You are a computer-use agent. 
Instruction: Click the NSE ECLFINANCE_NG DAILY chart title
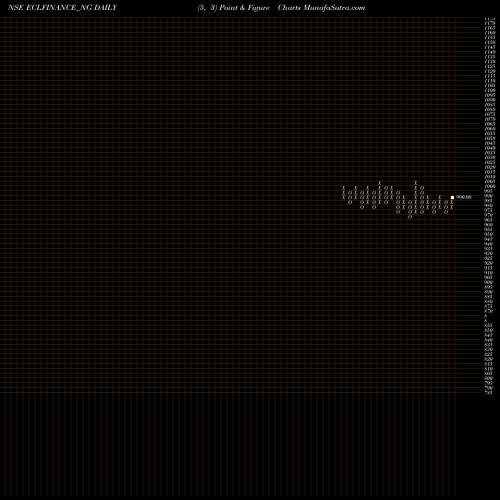pos(62,8)
